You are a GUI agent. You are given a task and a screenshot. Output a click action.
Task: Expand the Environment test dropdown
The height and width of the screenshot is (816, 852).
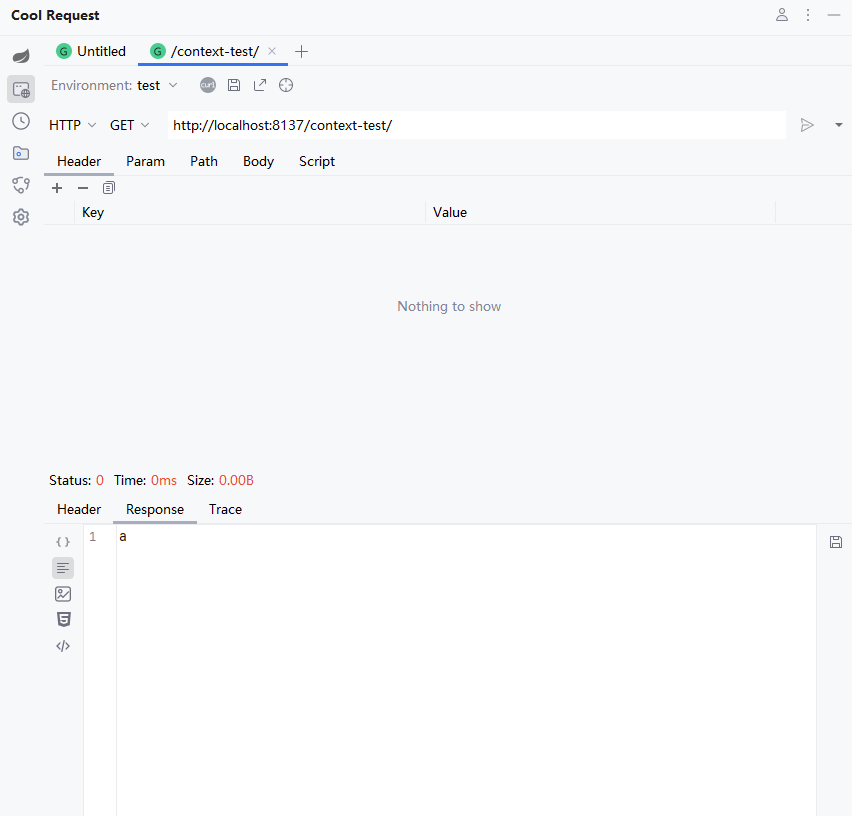157,85
